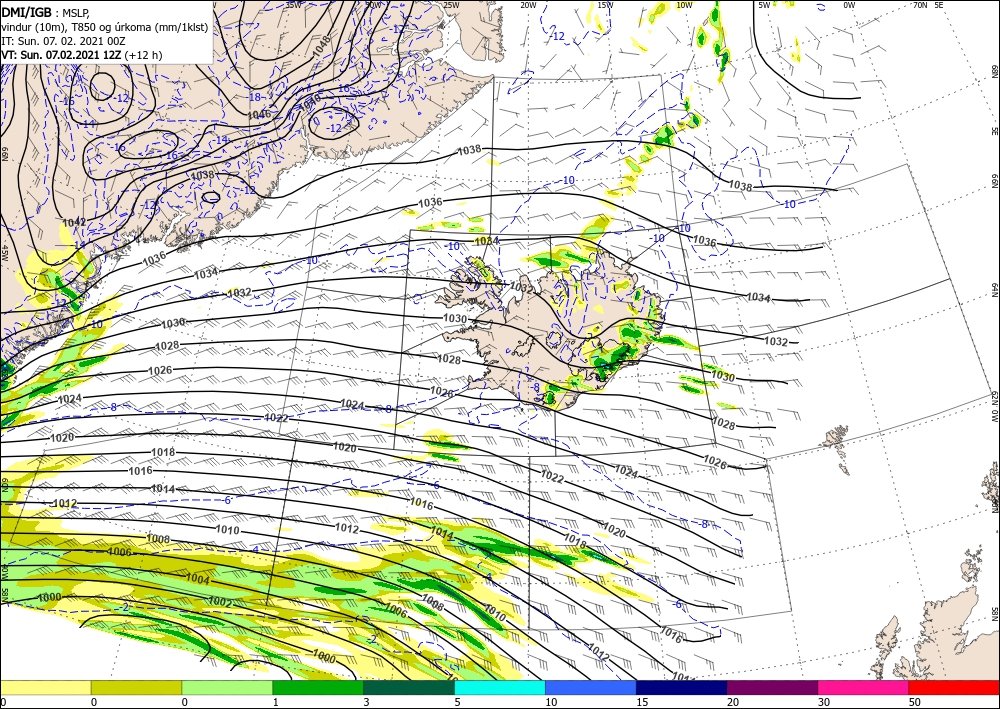Click the 1046 isobar label
Image resolution: width=1000 pixels, height=709 pixels.
coord(259,114)
